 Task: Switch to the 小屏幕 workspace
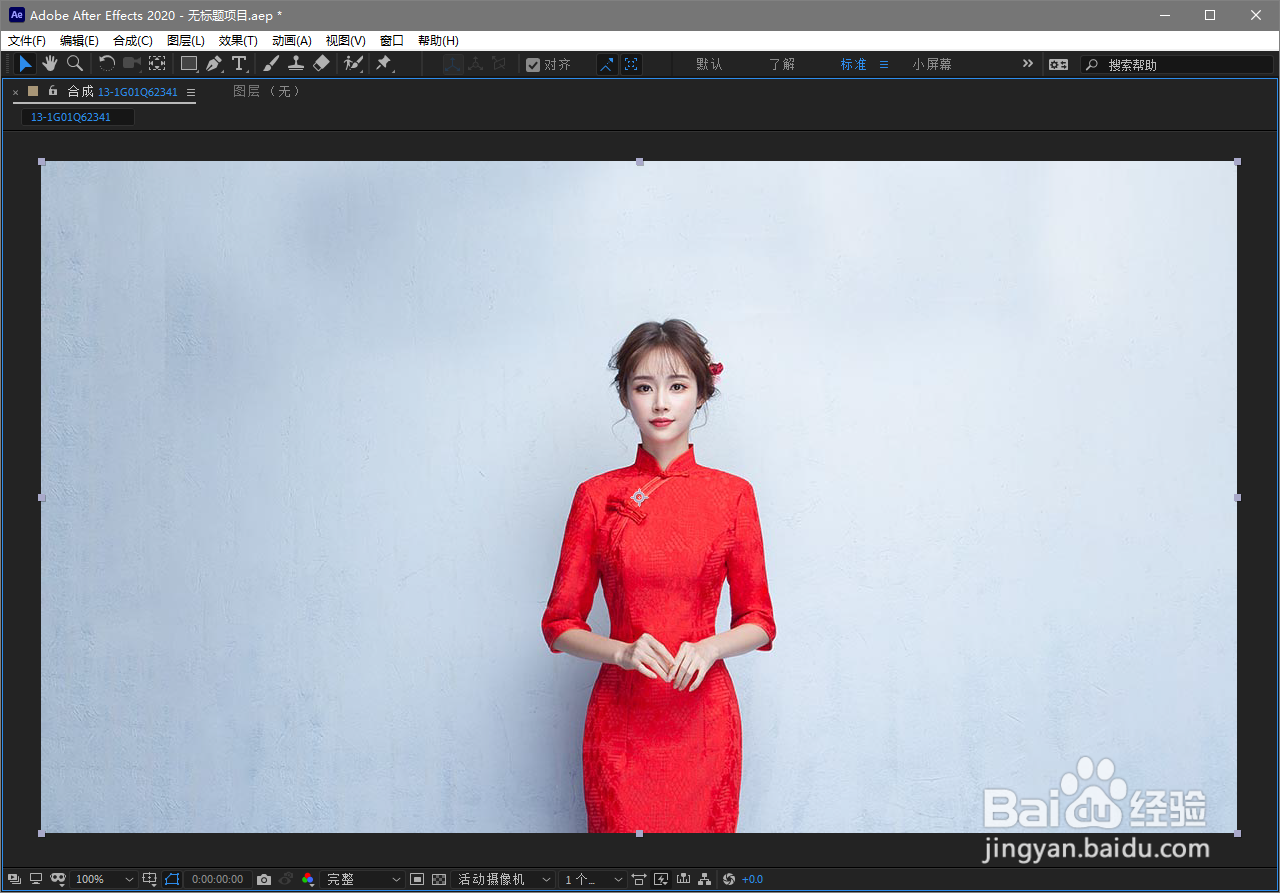click(932, 64)
